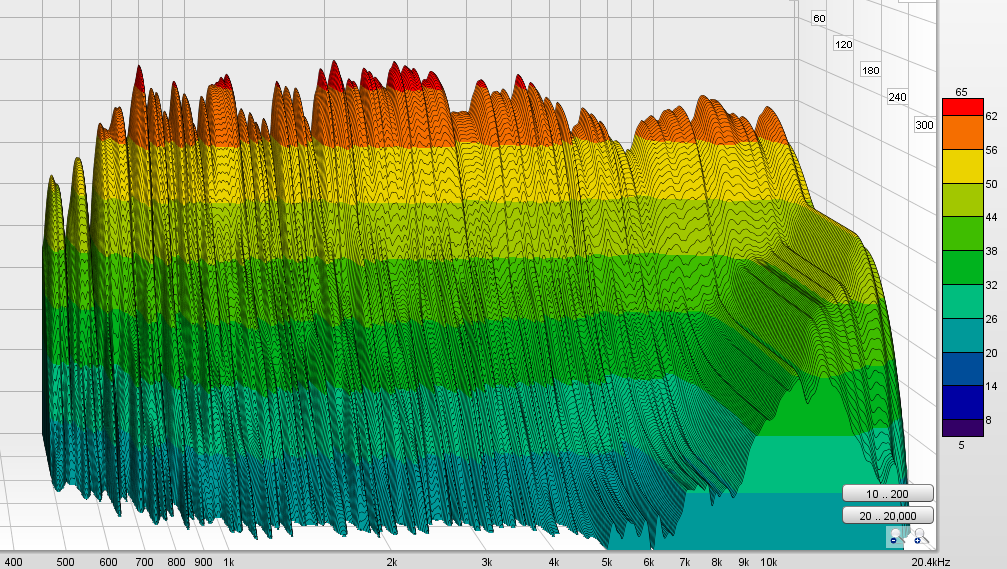Click the 800 frequency axis label
1007x569 pixels.
[176, 562]
